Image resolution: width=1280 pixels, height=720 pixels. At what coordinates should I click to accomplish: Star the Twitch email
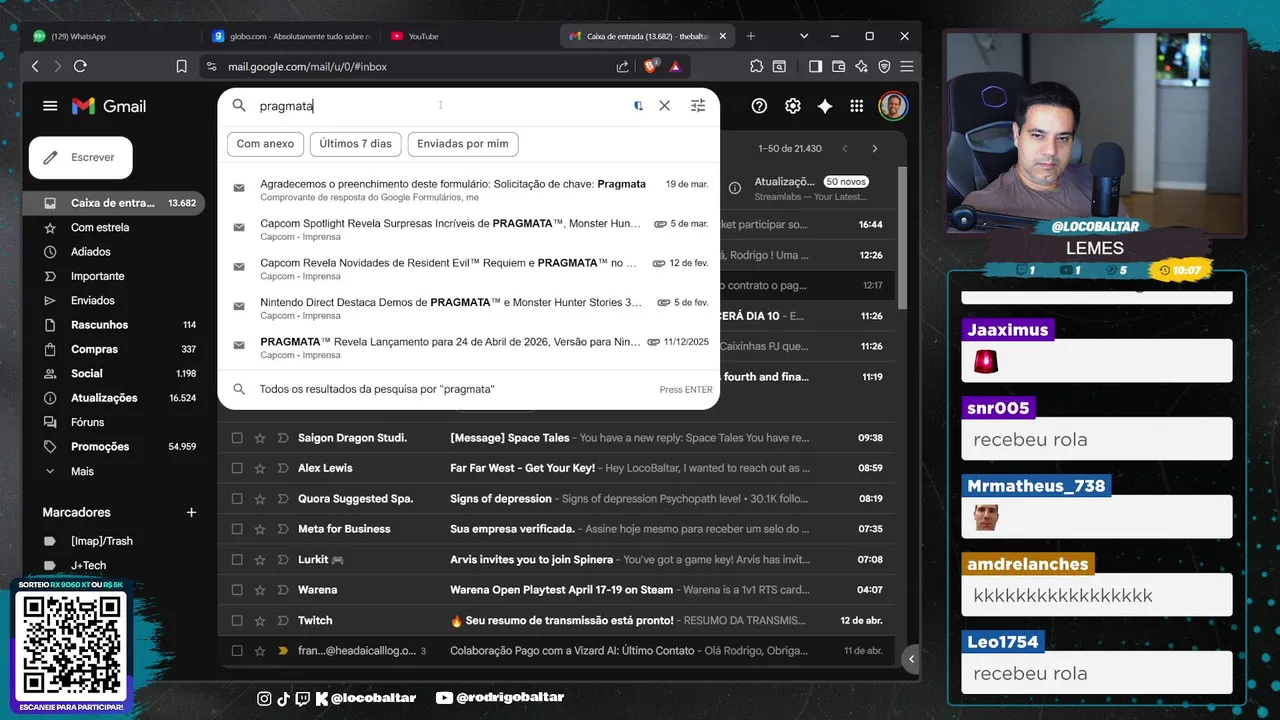tap(260, 621)
